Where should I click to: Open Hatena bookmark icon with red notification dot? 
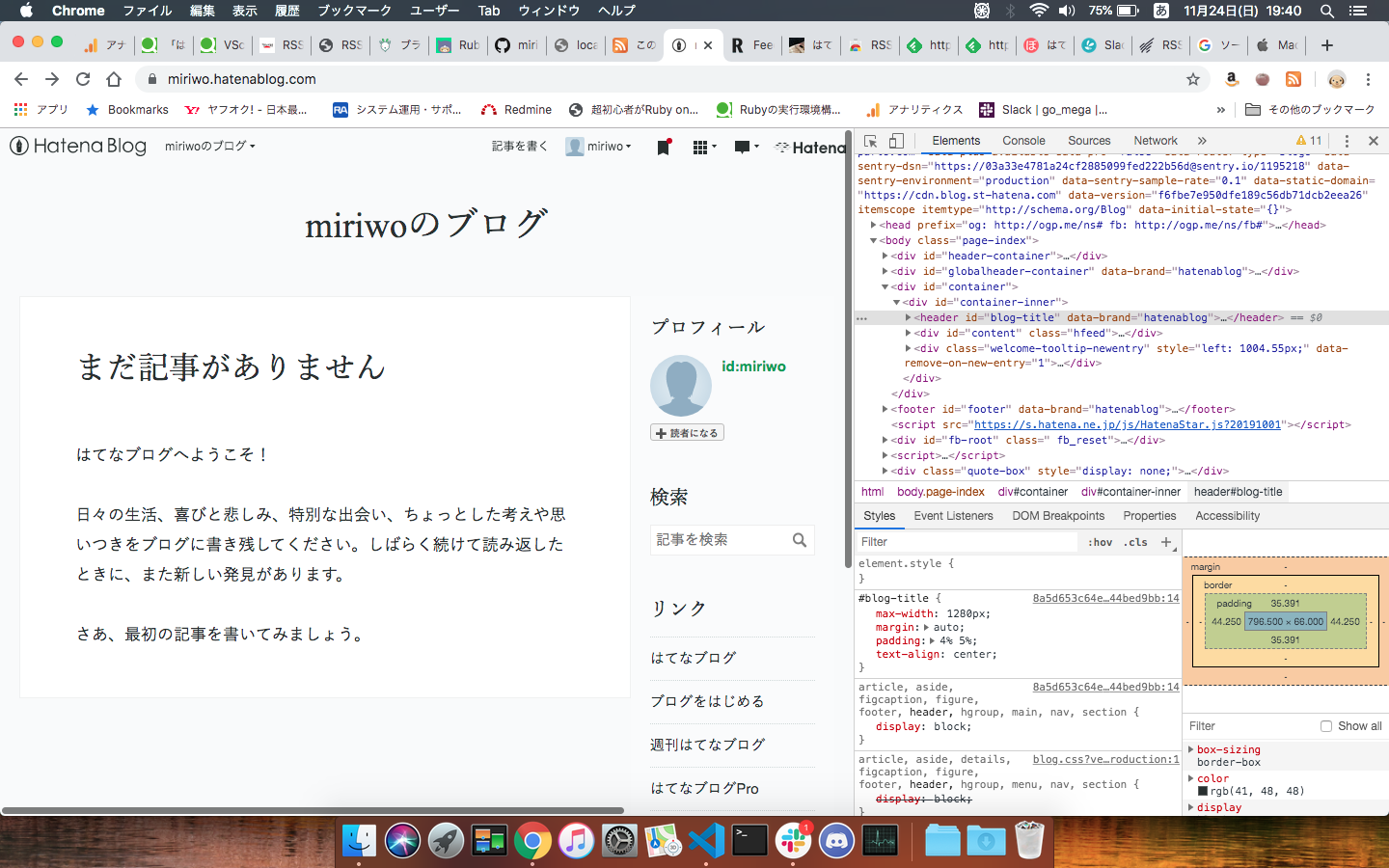click(664, 148)
